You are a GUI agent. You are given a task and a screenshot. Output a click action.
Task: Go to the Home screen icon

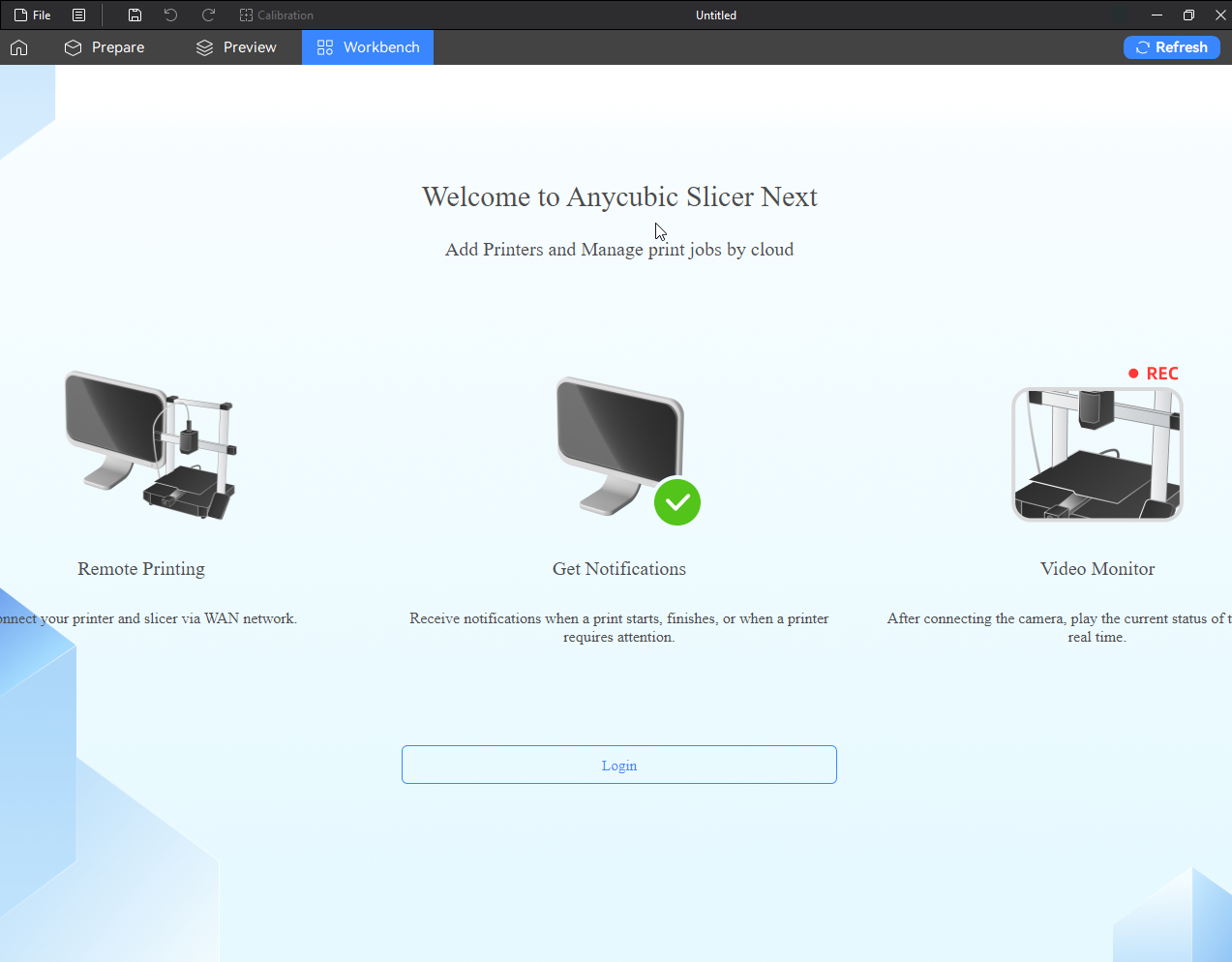[19, 47]
